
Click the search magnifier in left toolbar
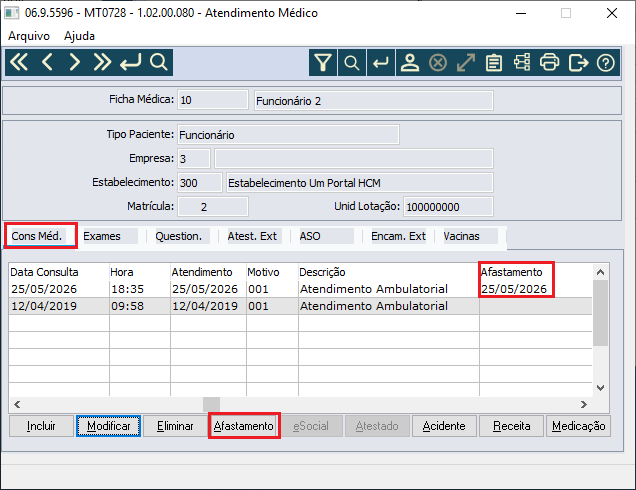click(x=158, y=62)
